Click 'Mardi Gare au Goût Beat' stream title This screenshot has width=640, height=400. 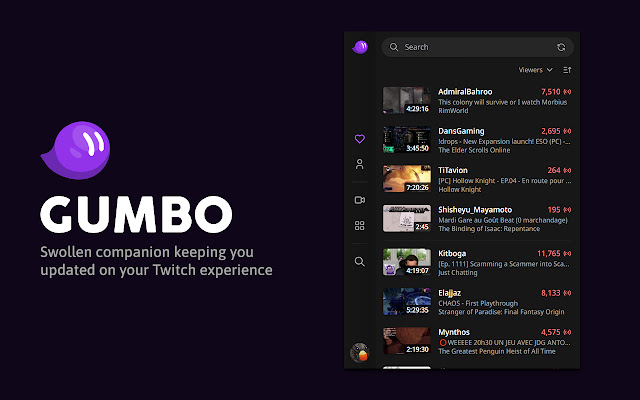[x=503, y=220]
